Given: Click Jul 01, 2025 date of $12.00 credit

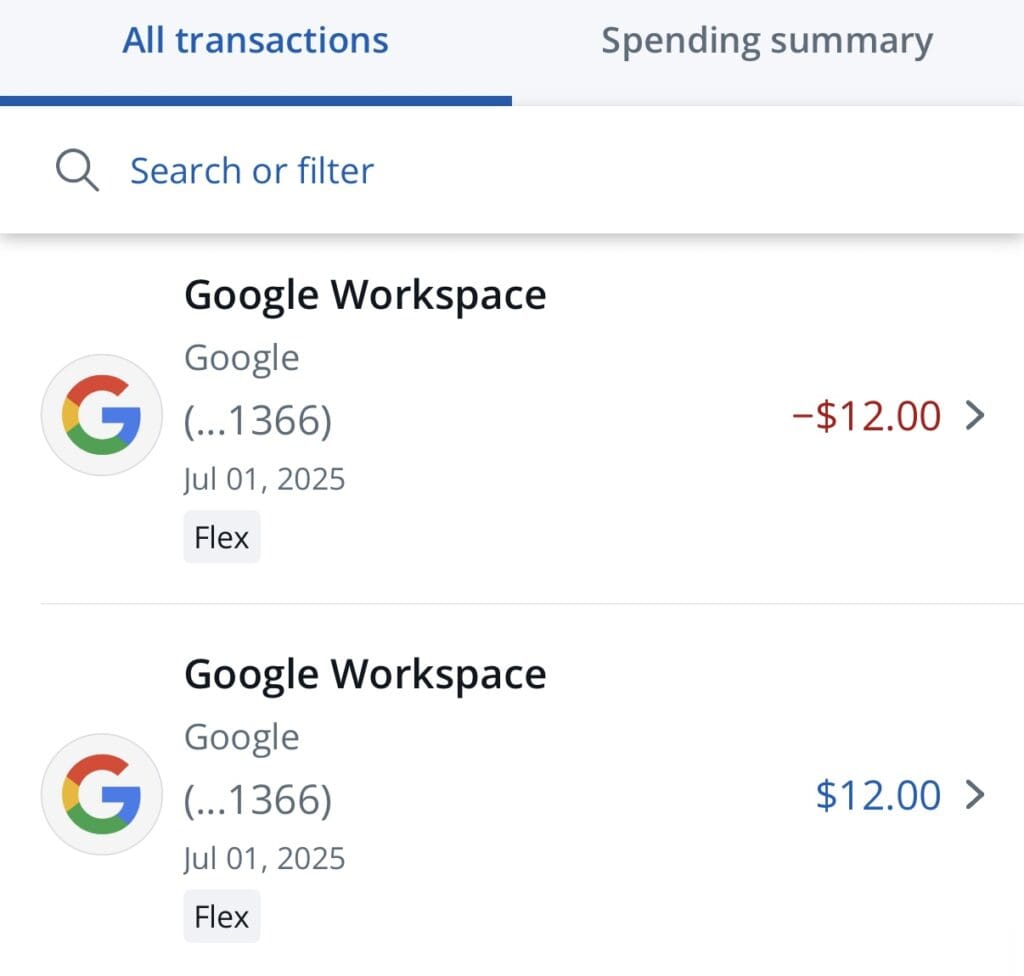Looking at the screenshot, I should [264, 858].
